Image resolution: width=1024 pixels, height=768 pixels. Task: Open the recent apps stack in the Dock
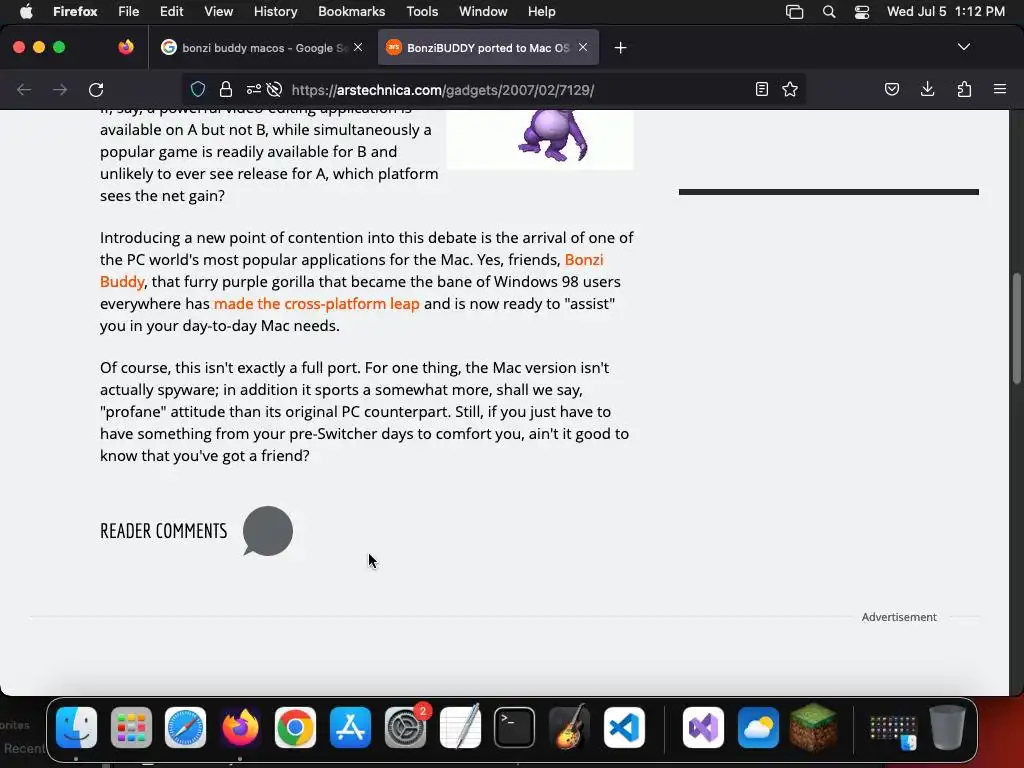[893, 731]
